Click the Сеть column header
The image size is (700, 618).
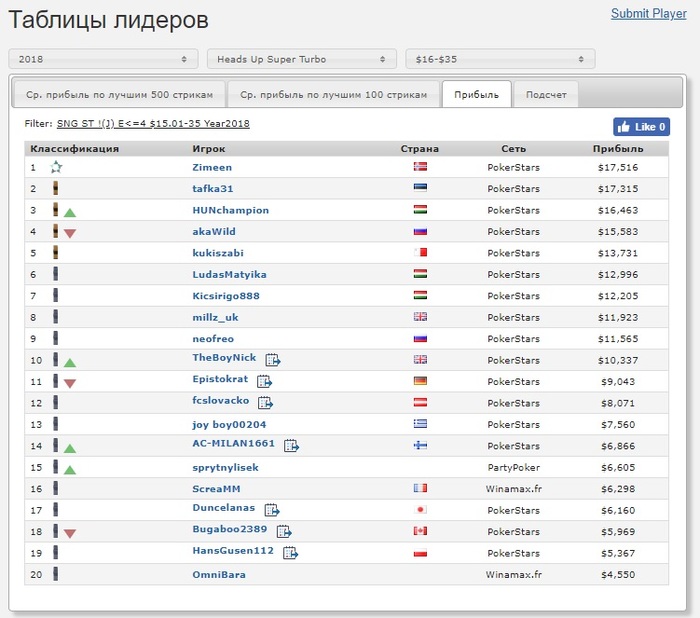pyautogui.click(x=513, y=149)
